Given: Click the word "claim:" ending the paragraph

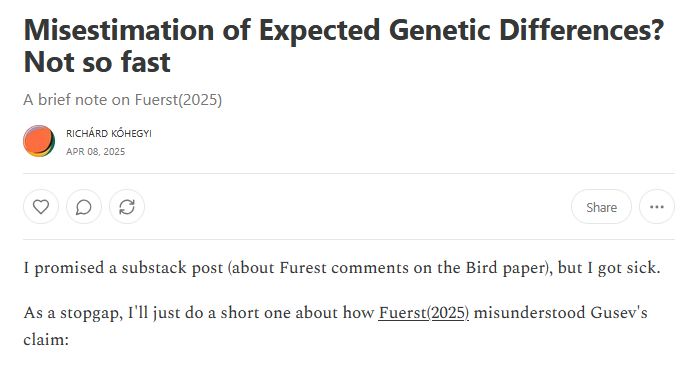Looking at the screenshot, I should (x=46, y=339).
